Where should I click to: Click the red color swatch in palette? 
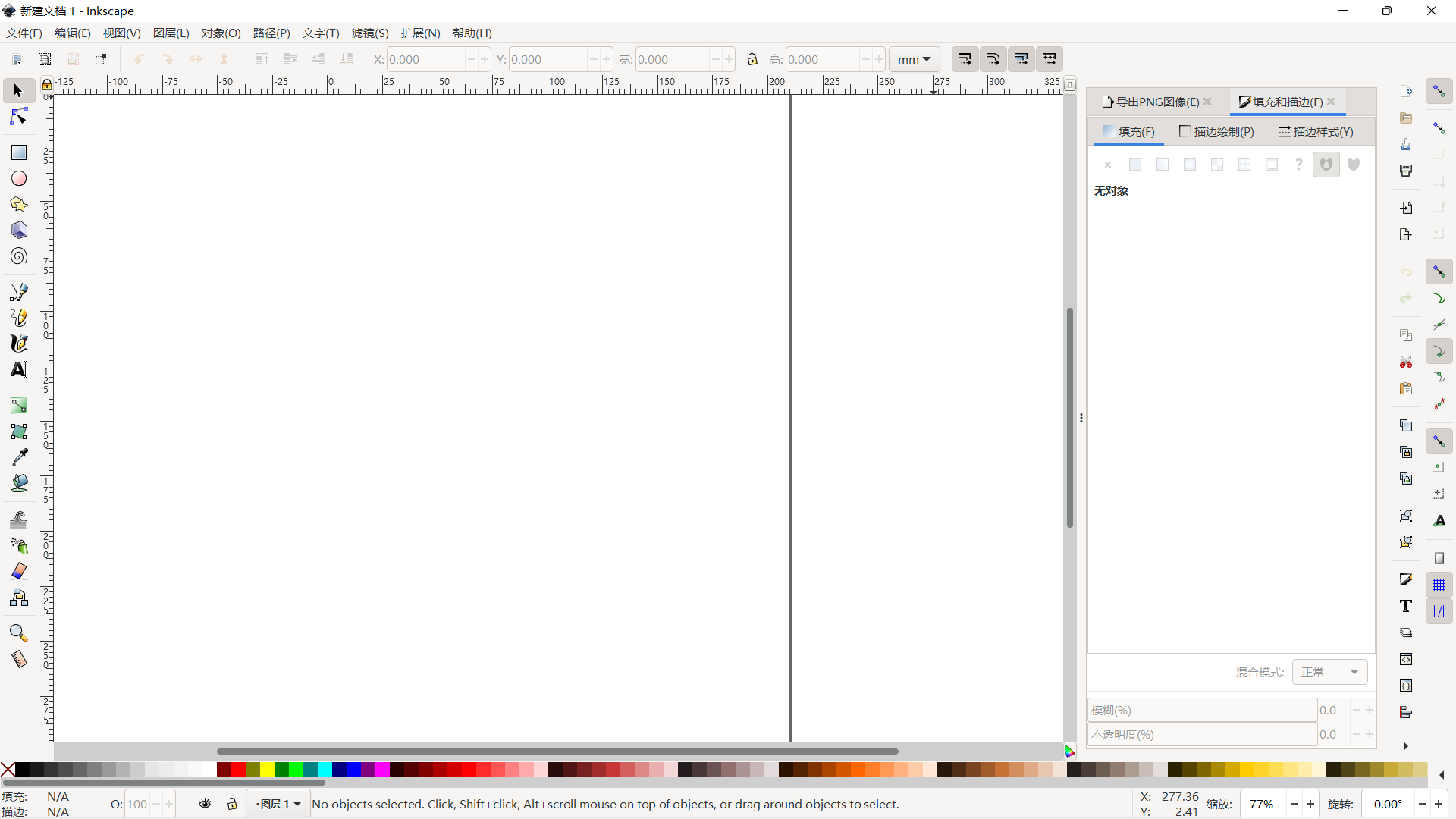[238, 770]
